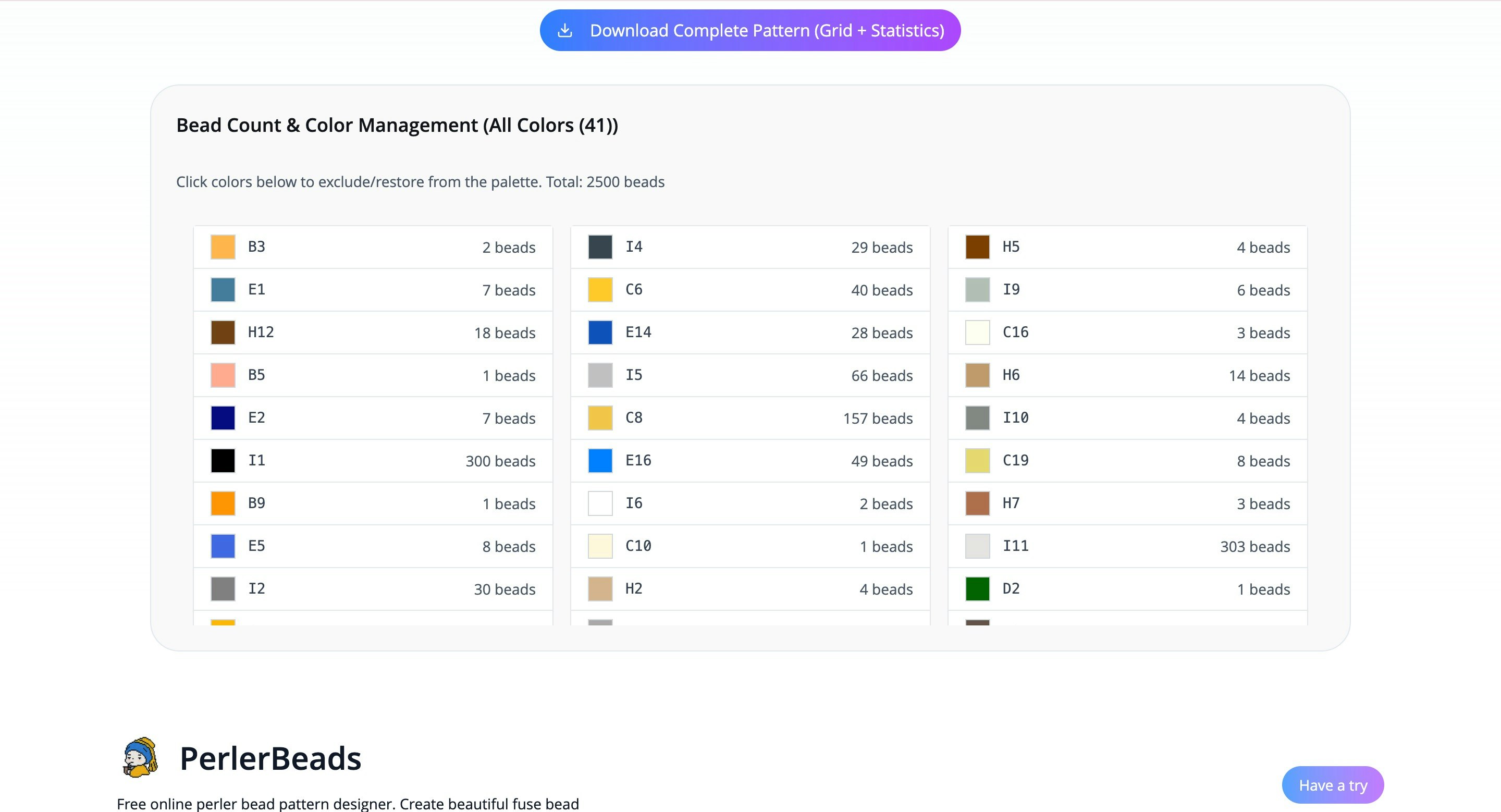Click the PerlerBeads logo image
This screenshot has height=812, width=1501.
tap(140, 758)
